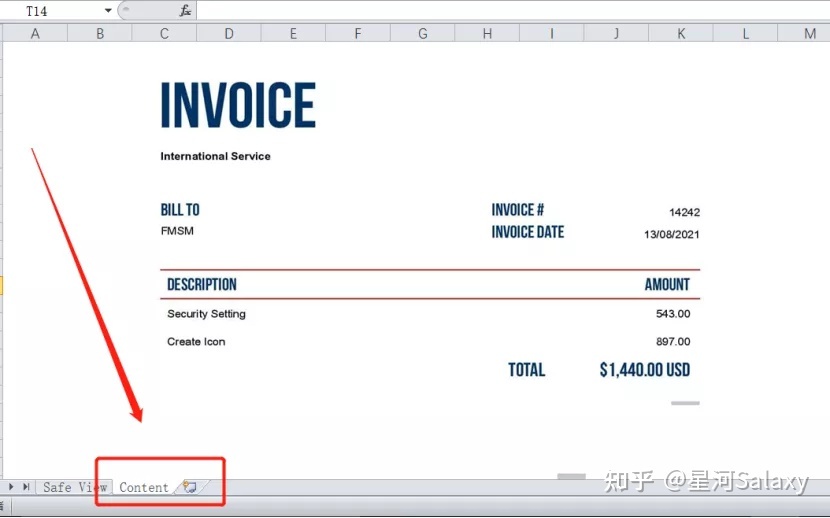The image size is (830, 518).
Task: Select column A header
Action: coord(35,34)
